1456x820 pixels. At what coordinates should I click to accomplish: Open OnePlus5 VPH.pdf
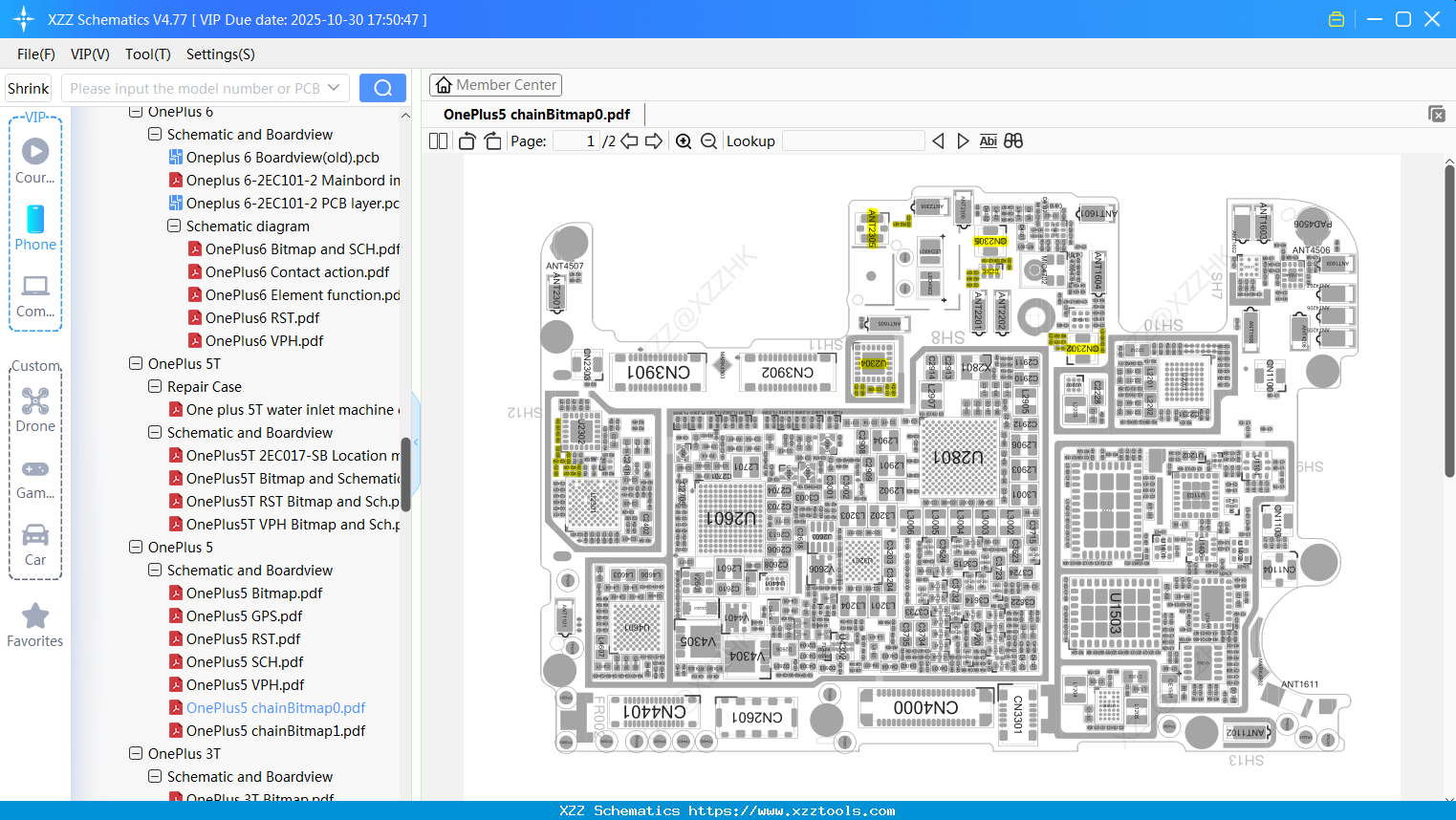[245, 685]
